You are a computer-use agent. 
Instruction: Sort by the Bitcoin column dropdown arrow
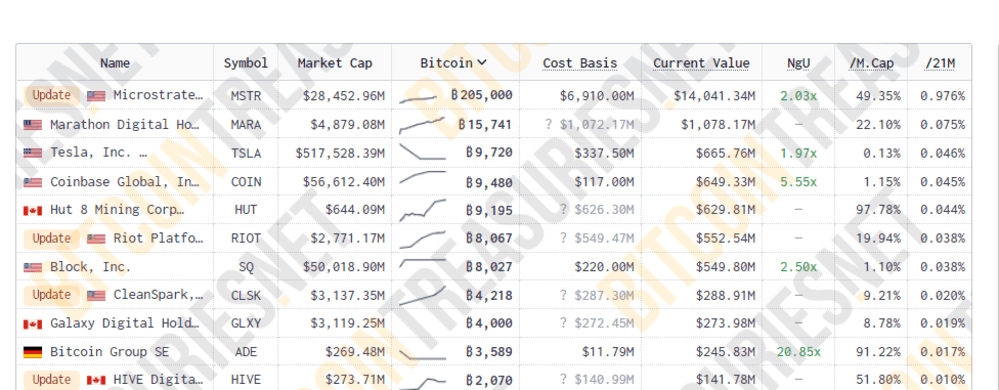(482, 62)
